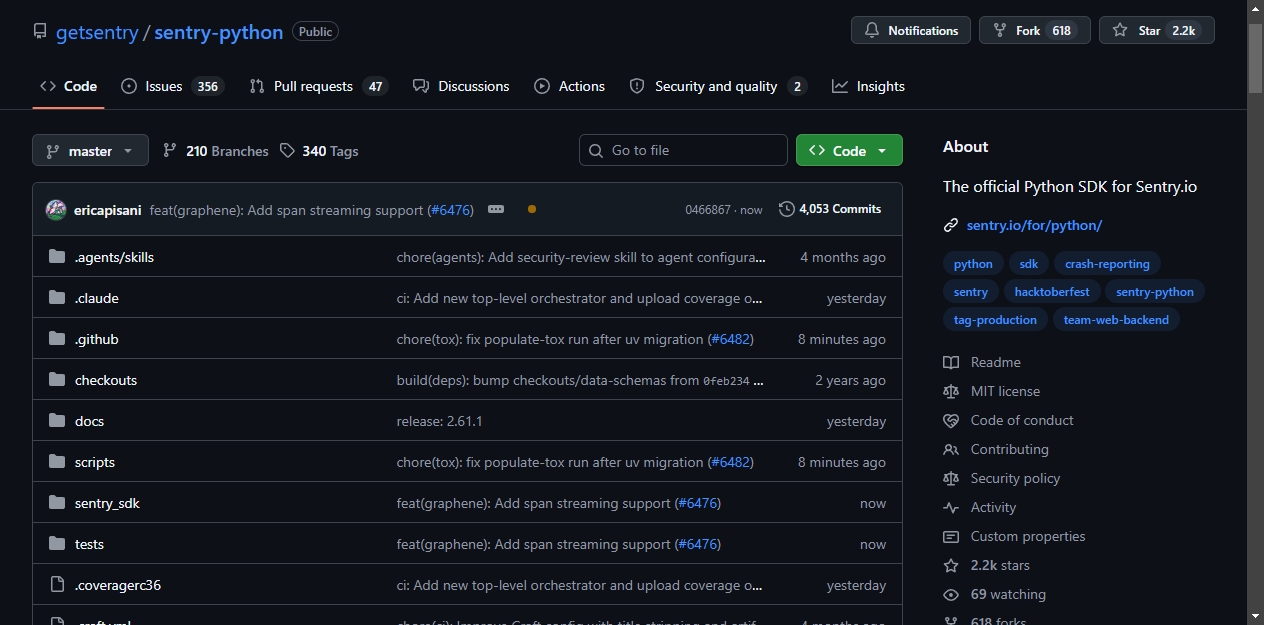Screen dimensions: 1264x625
Task: Expand commit message ellipsis button
Action: pyautogui.click(x=496, y=209)
